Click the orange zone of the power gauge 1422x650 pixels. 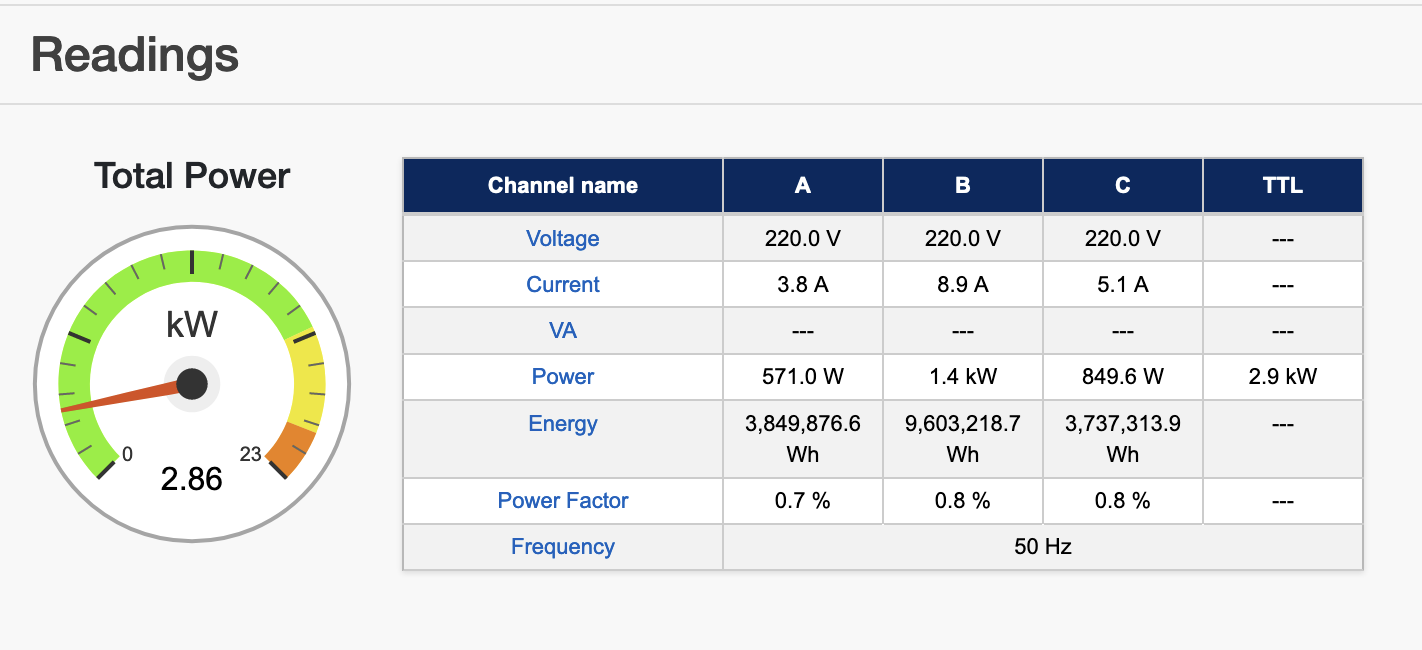coord(294,448)
